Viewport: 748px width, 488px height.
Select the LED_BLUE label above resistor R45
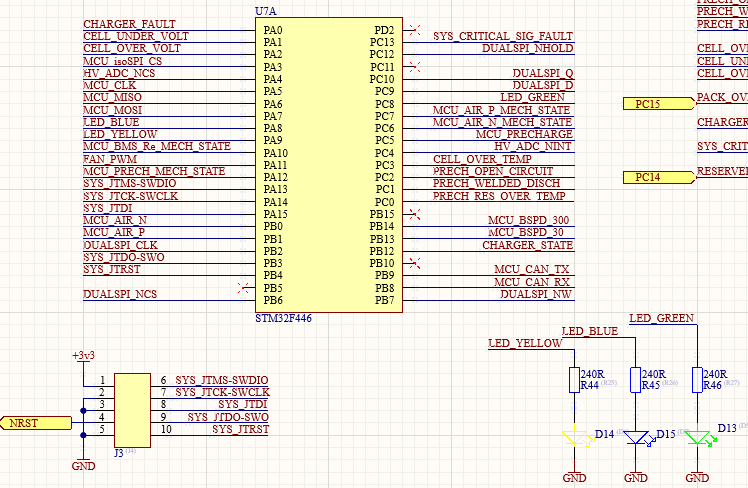pyautogui.click(x=590, y=331)
